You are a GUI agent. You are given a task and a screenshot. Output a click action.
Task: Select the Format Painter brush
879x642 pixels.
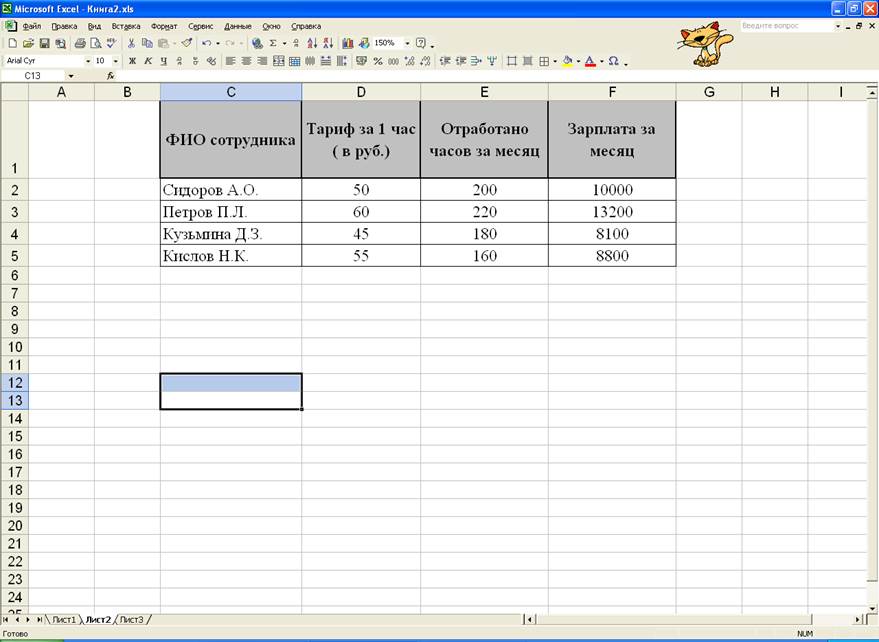187,44
